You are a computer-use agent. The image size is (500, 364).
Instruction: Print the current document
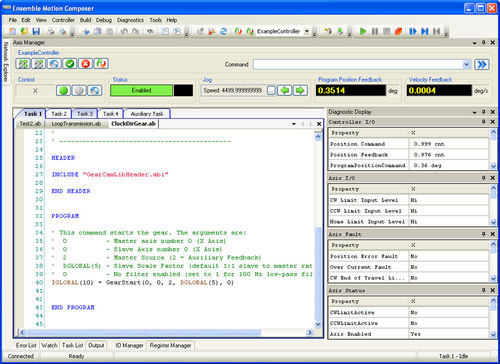click(x=51, y=31)
